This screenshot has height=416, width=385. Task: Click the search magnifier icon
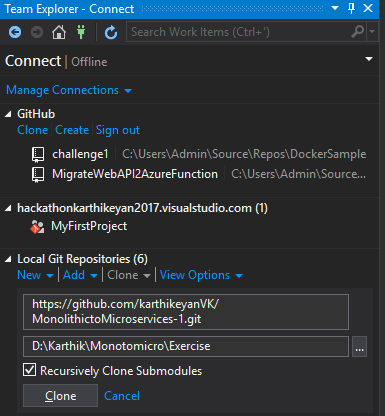tap(358, 32)
